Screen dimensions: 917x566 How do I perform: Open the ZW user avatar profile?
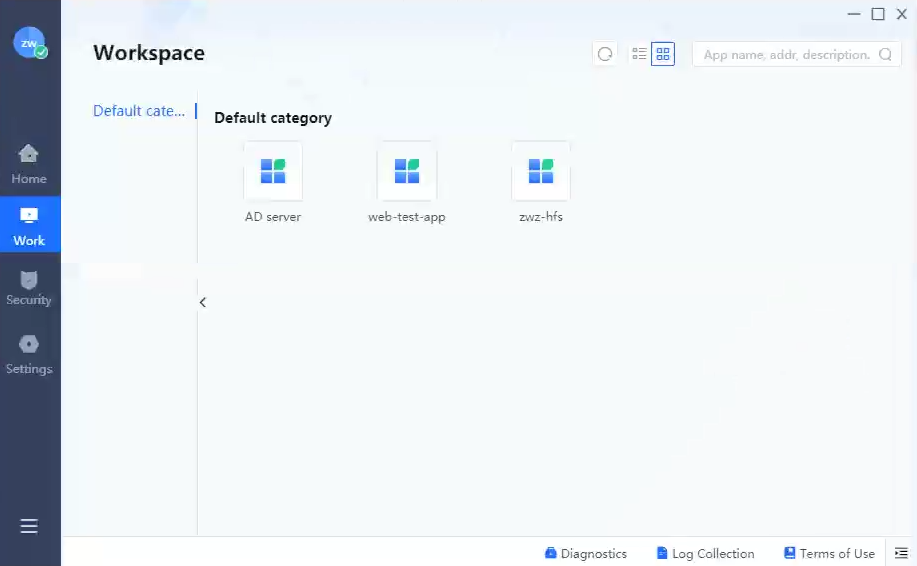(x=29, y=43)
